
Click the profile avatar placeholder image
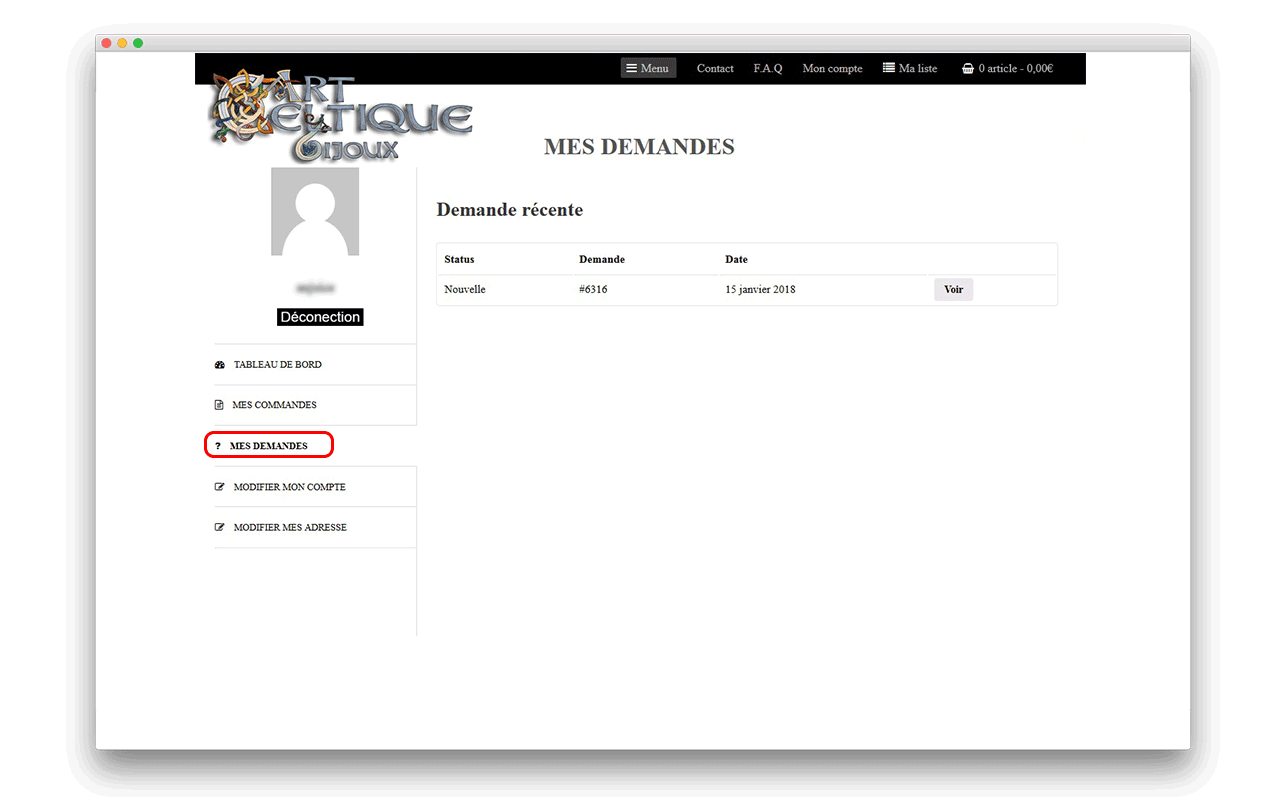[315, 212]
